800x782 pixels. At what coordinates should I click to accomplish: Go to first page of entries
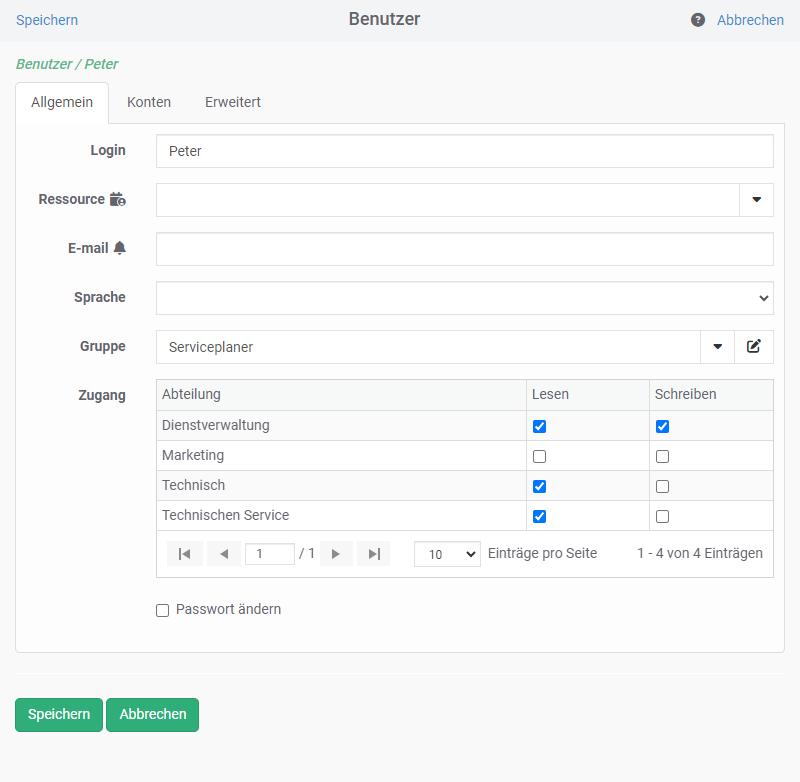(185, 554)
